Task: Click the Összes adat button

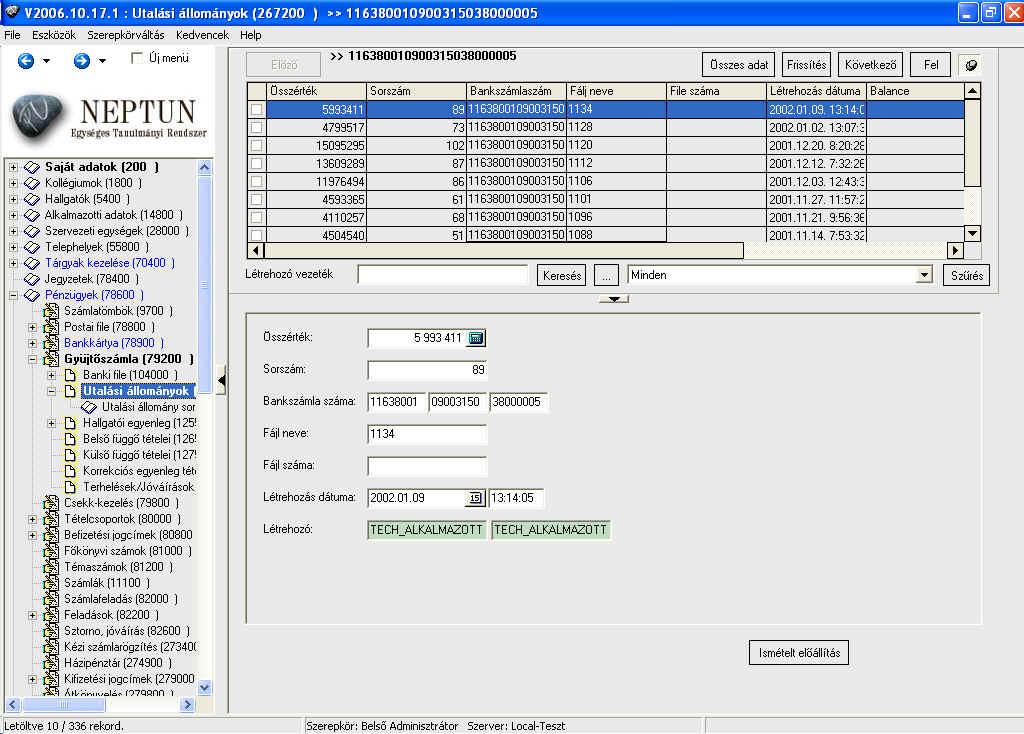Action: (x=739, y=65)
